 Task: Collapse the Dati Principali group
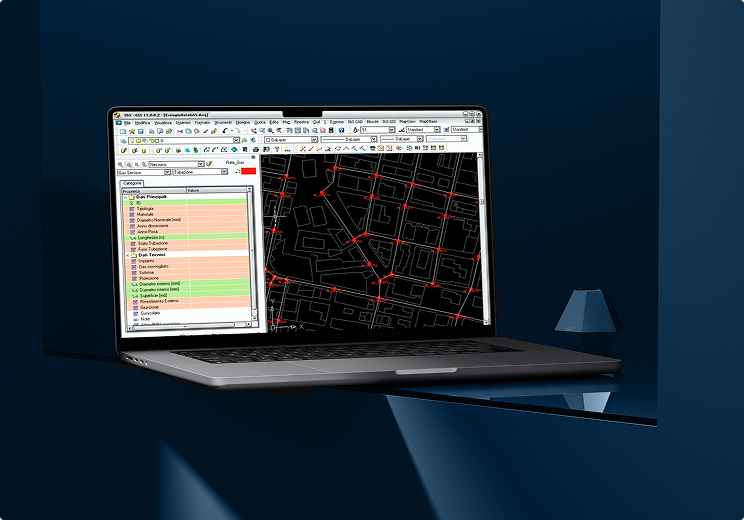(x=124, y=196)
